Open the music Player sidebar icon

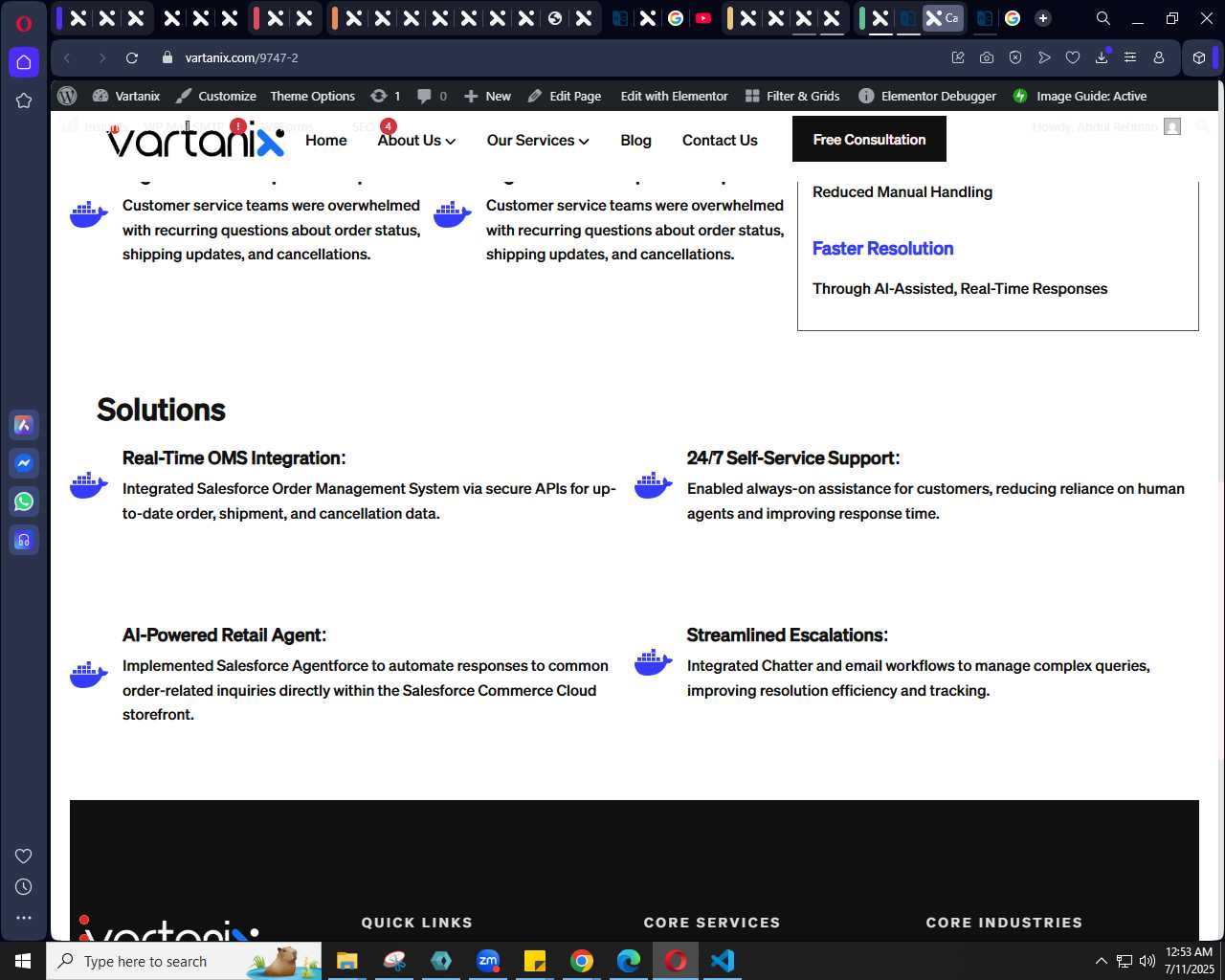pos(24,540)
